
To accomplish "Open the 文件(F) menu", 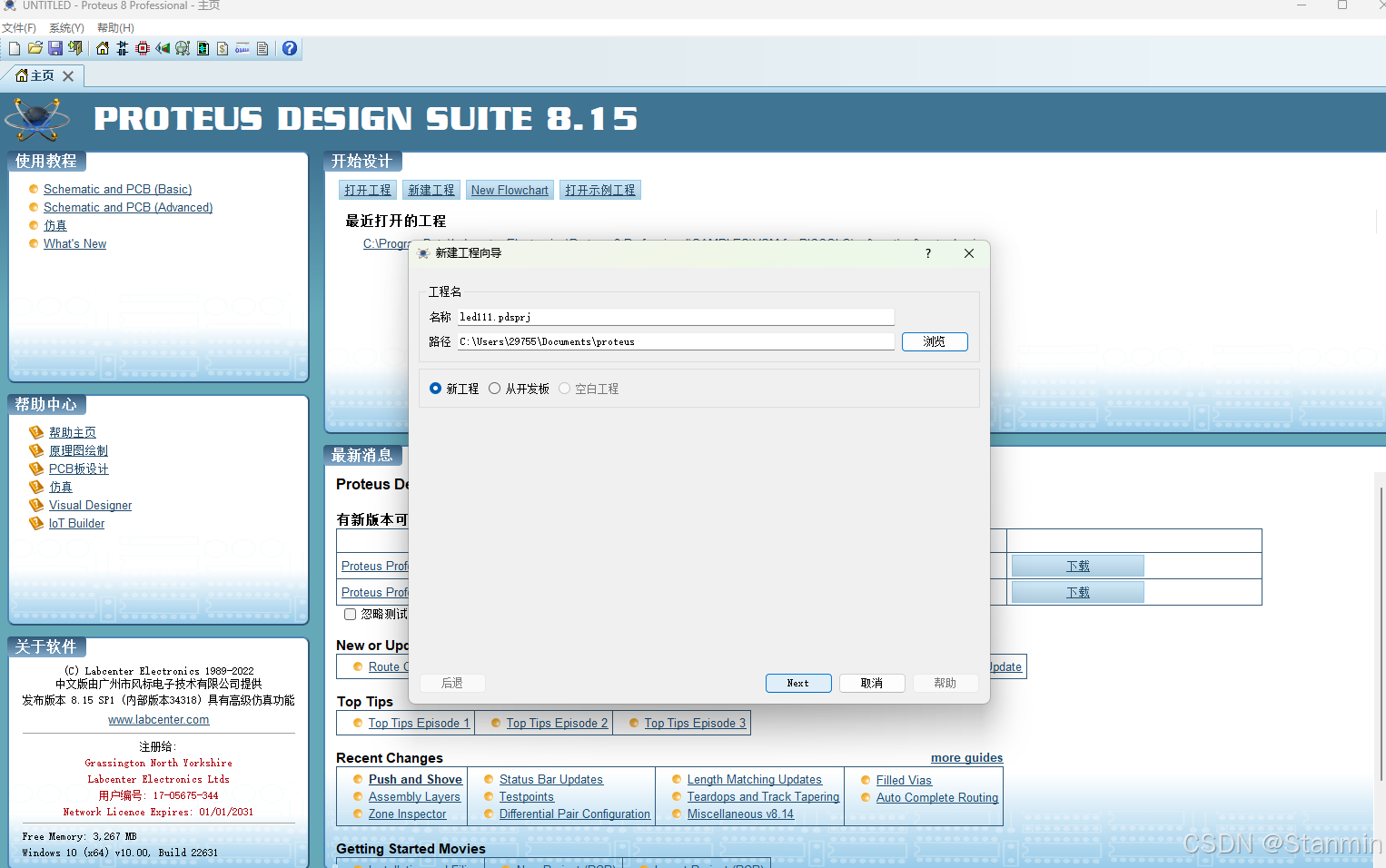I will point(19,28).
